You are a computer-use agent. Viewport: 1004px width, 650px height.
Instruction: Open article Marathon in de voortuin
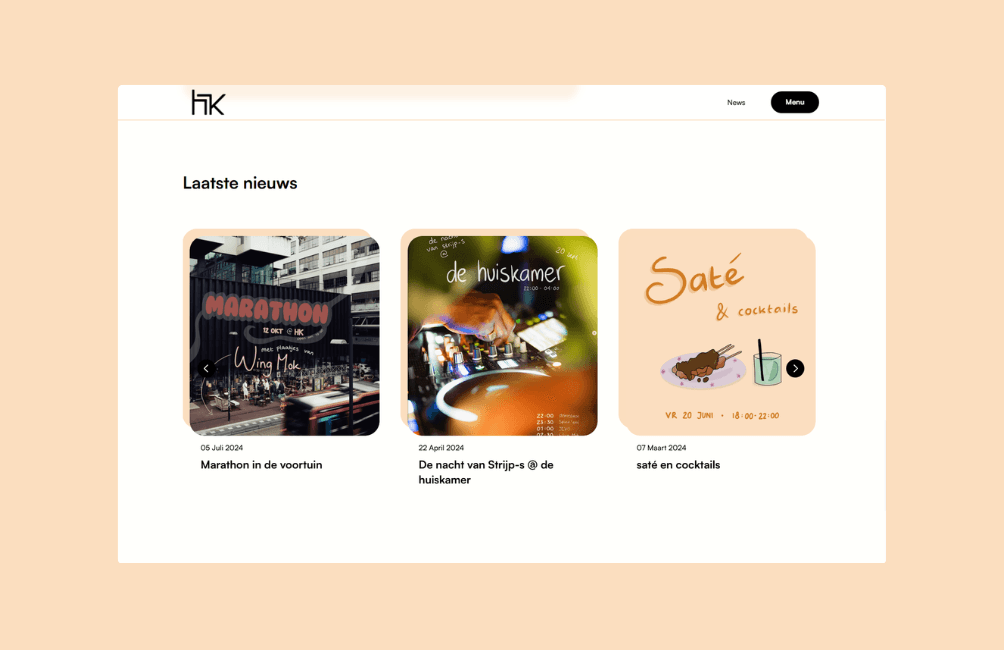[x=261, y=465]
